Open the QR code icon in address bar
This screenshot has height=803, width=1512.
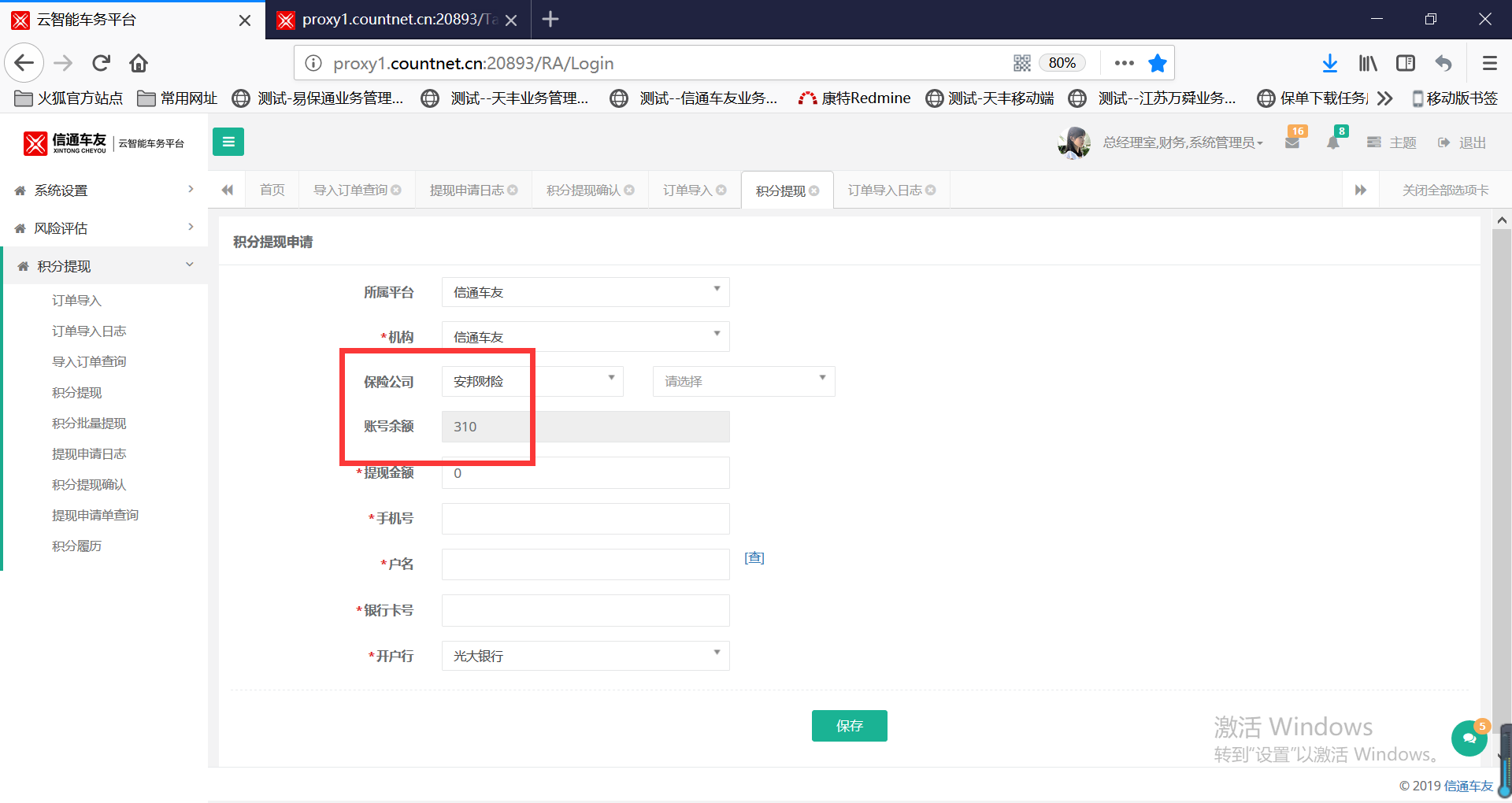[x=1022, y=63]
